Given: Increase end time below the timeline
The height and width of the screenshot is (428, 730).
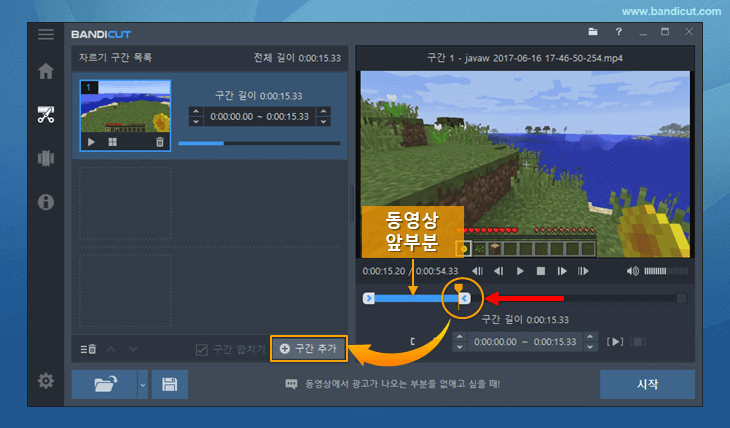Looking at the screenshot, I should point(590,336).
